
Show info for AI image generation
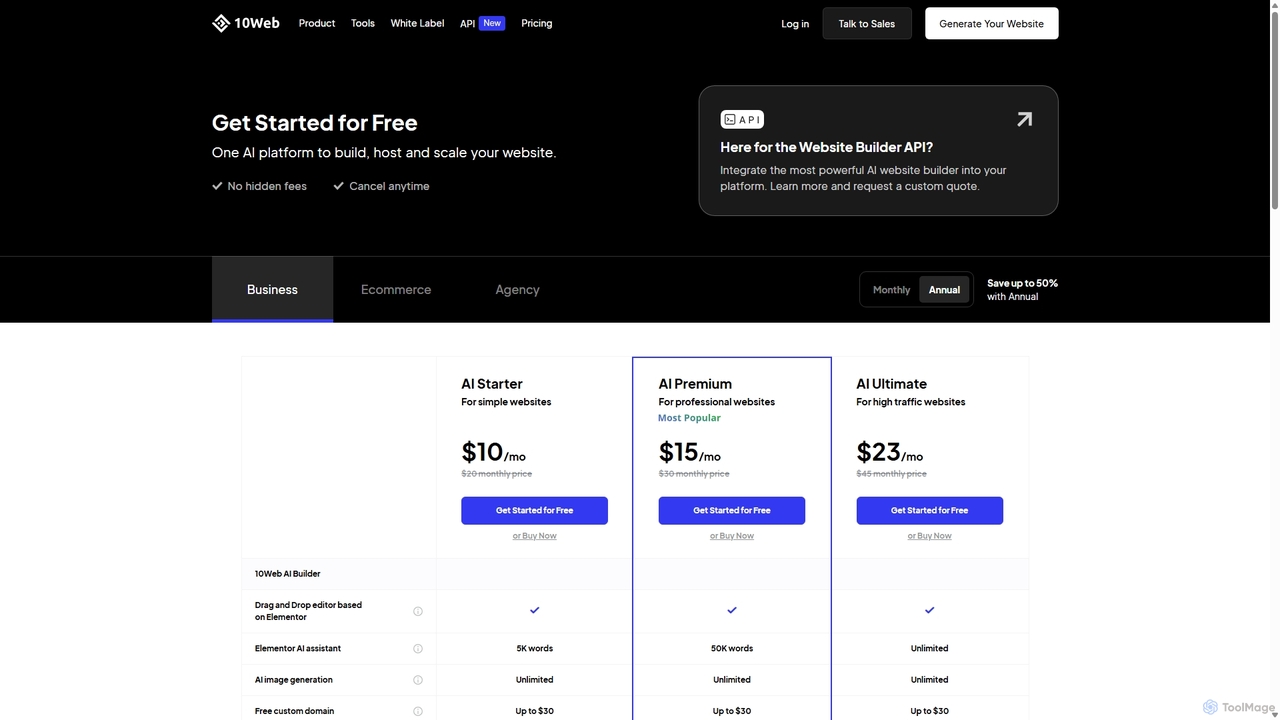(418, 680)
